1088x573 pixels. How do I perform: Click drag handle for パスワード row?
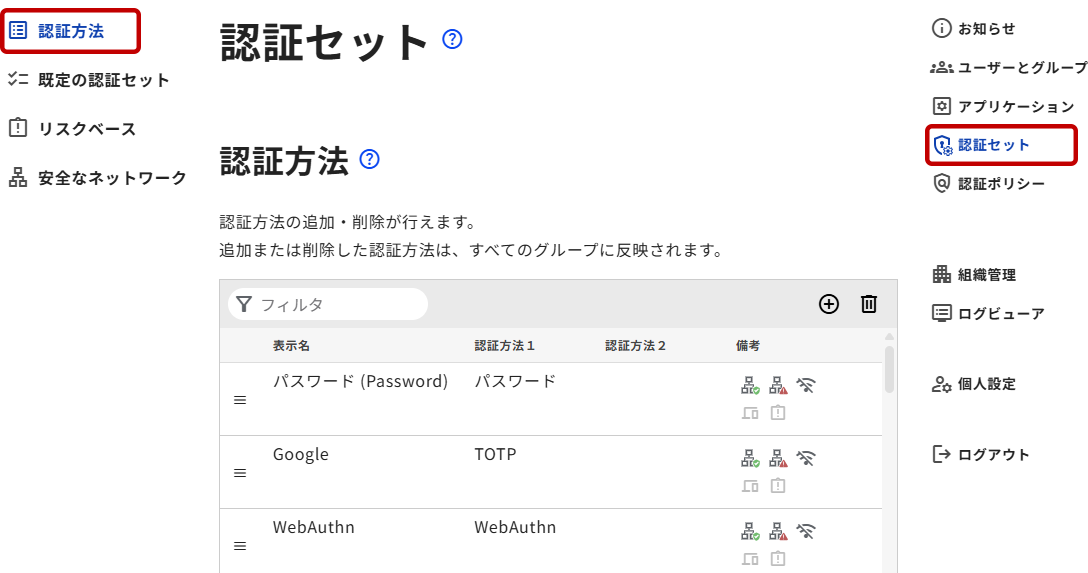[x=240, y=400]
